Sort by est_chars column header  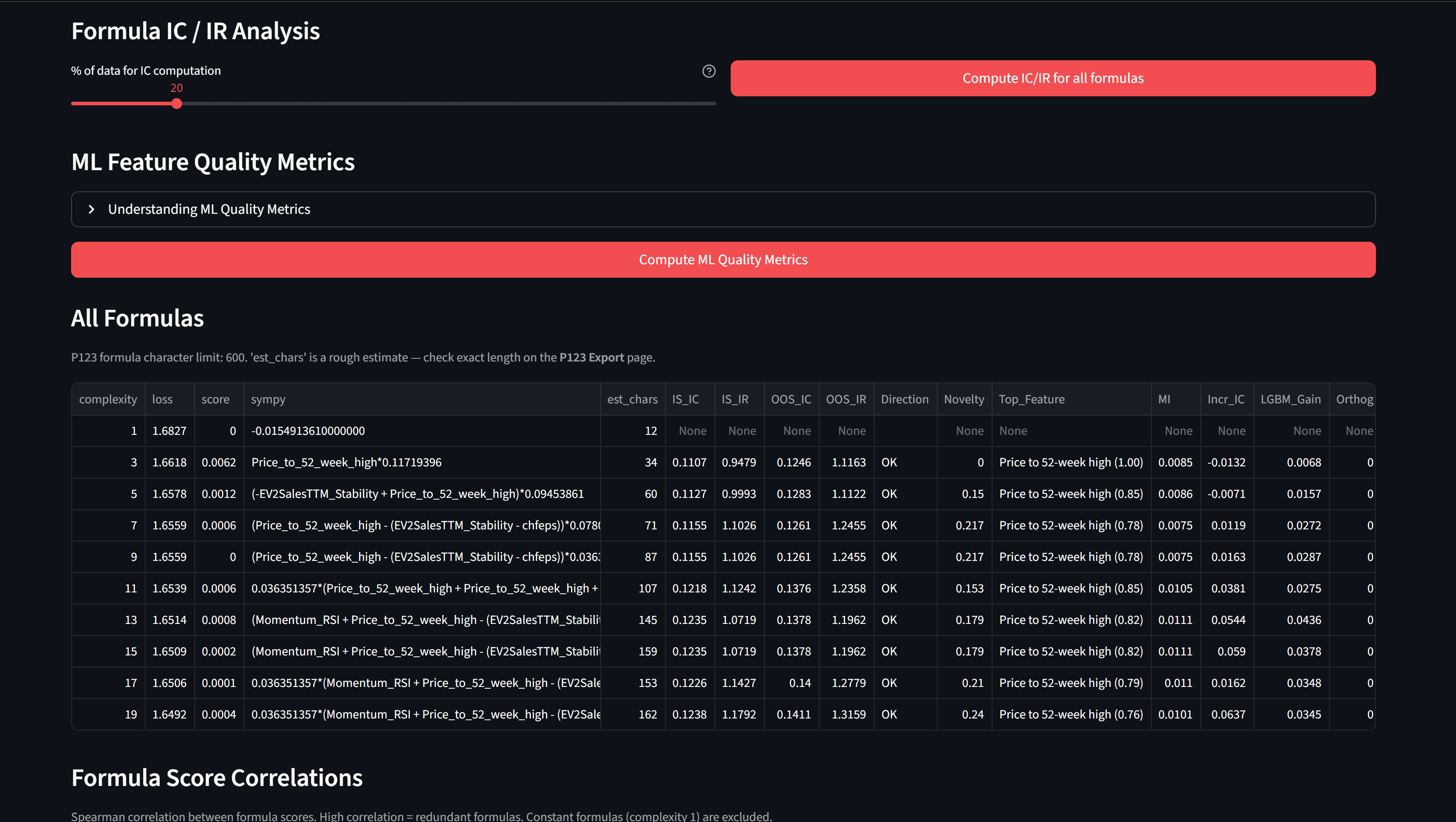coord(632,399)
